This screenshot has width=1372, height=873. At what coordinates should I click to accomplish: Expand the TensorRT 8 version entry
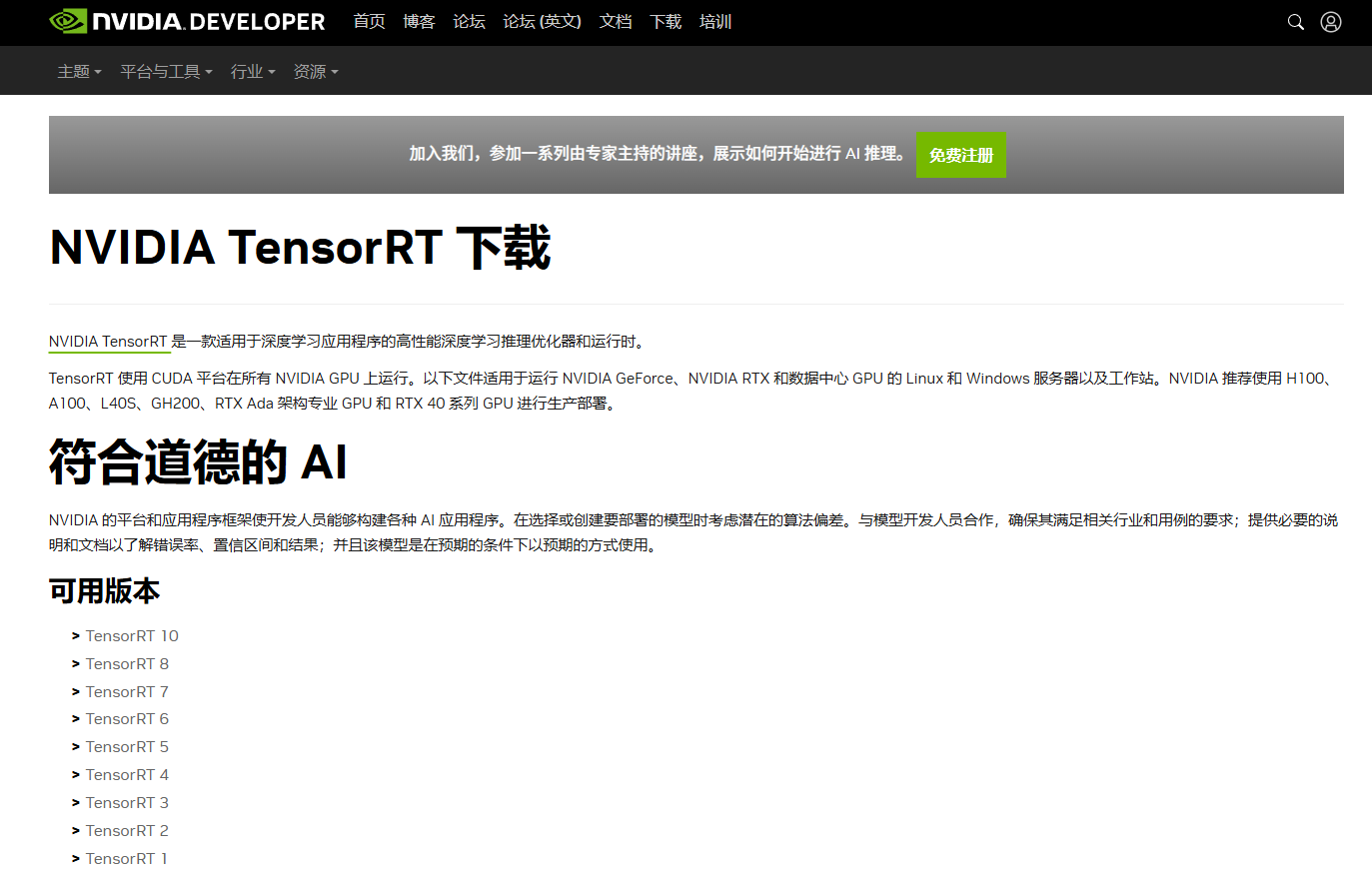tap(127, 664)
